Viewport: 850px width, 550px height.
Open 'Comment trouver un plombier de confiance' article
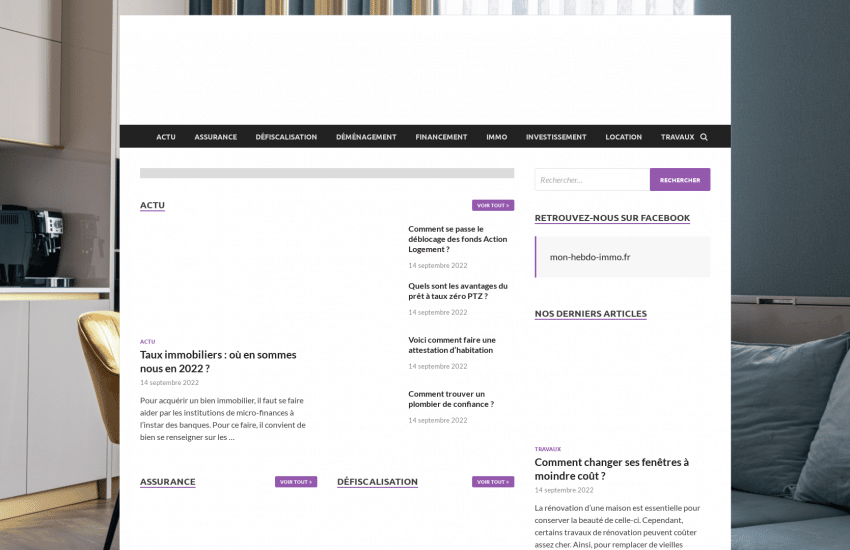[x=450, y=399]
